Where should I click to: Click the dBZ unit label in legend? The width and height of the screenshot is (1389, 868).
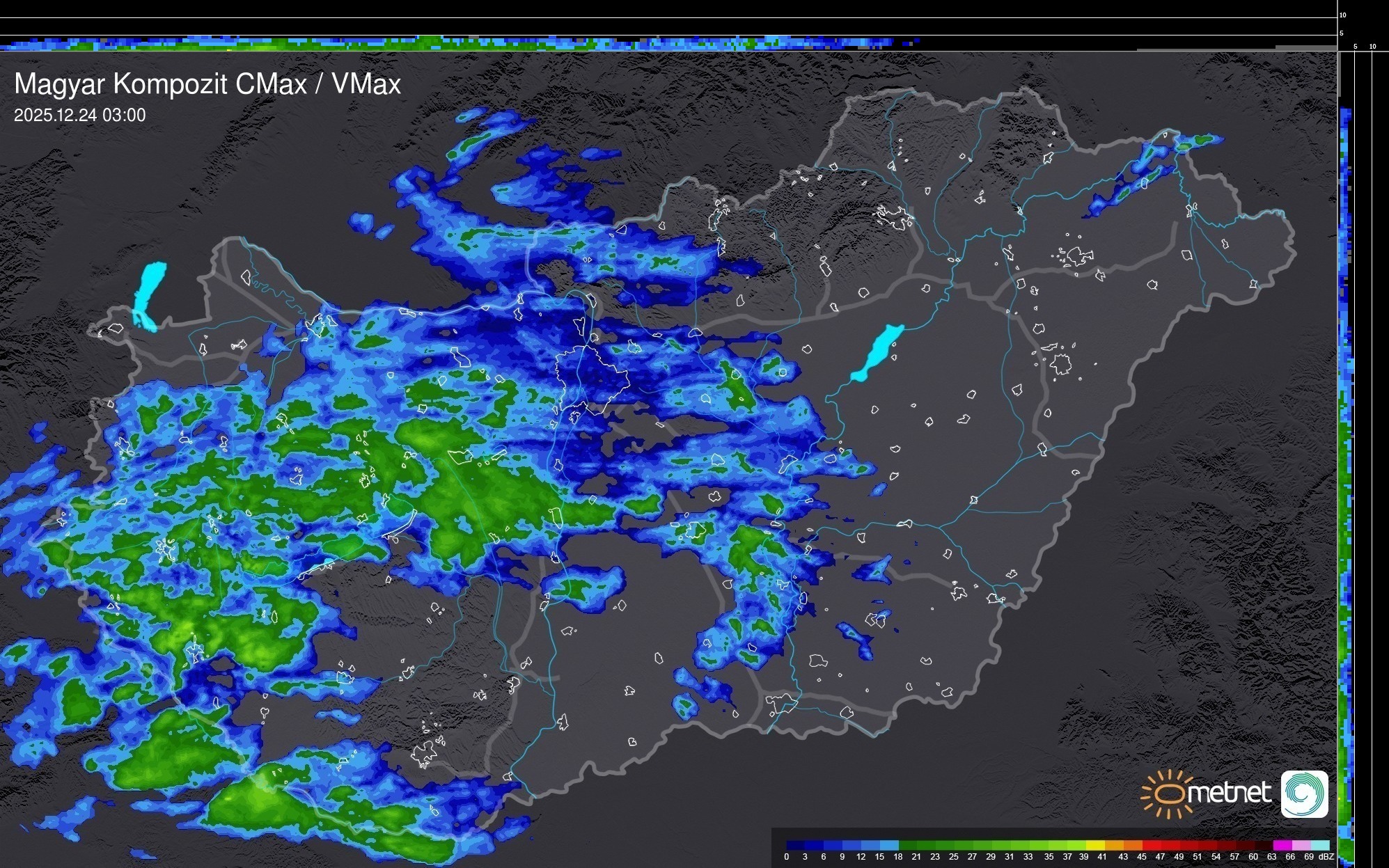coord(1326,857)
